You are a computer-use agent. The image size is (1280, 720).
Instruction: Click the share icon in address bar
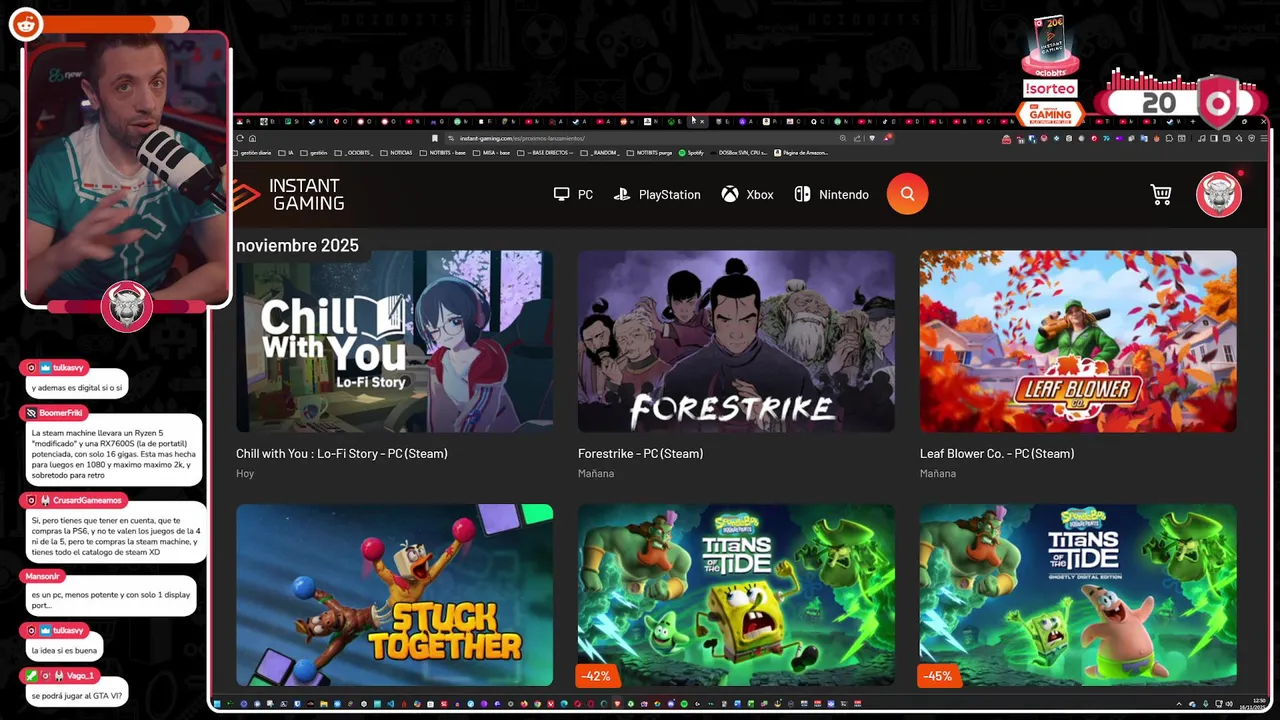coord(857,138)
